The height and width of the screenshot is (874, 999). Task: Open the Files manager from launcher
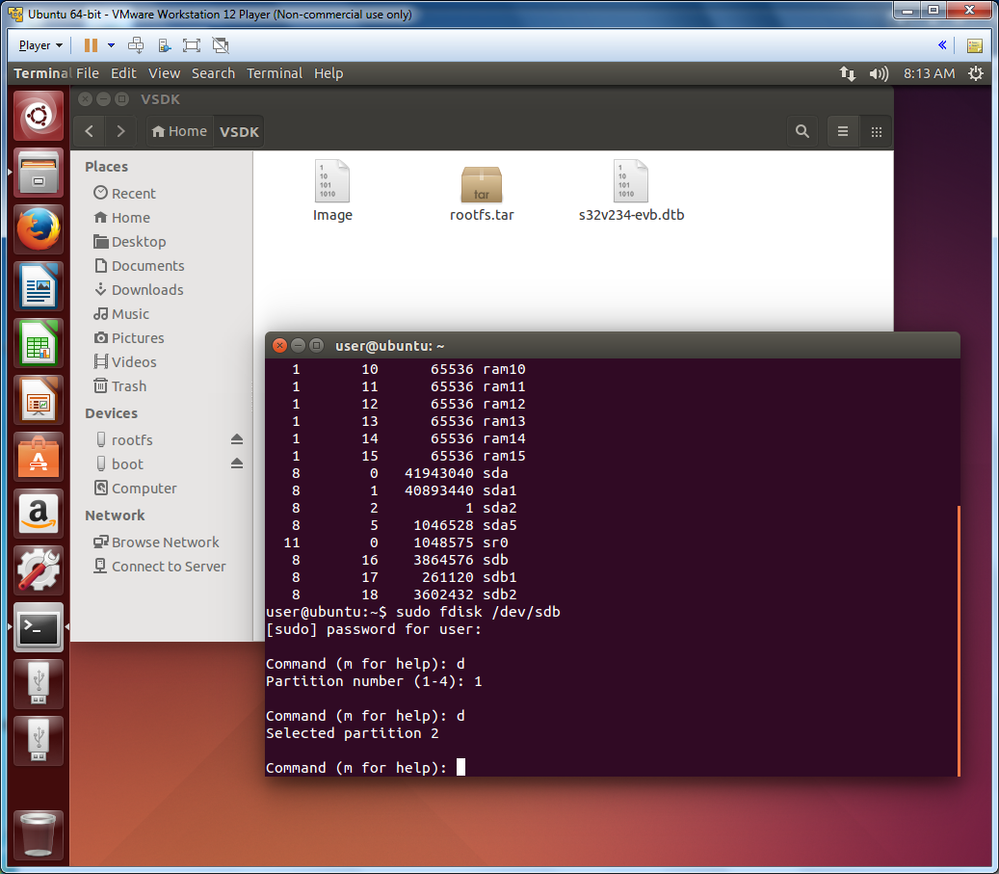38,173
